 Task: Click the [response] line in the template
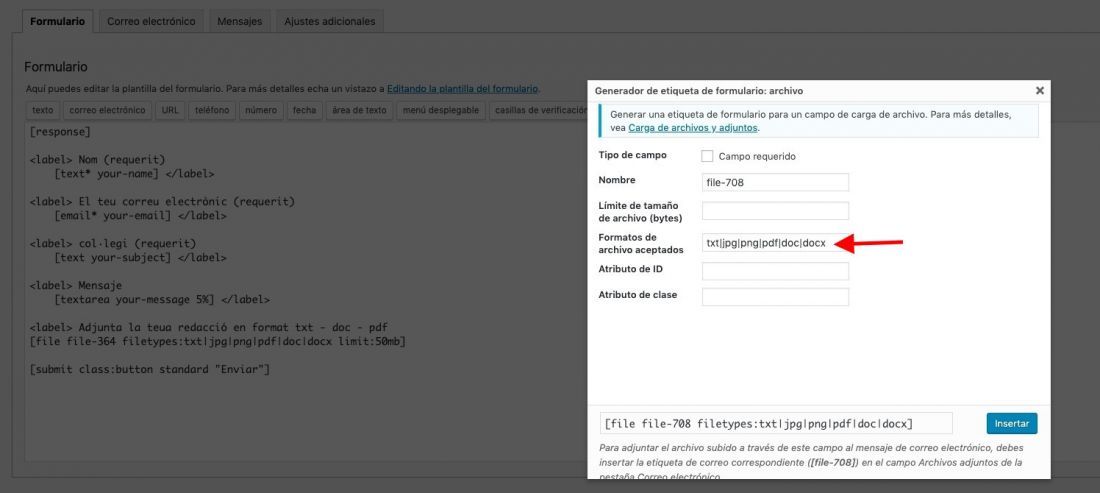click(x=60, y=132)
